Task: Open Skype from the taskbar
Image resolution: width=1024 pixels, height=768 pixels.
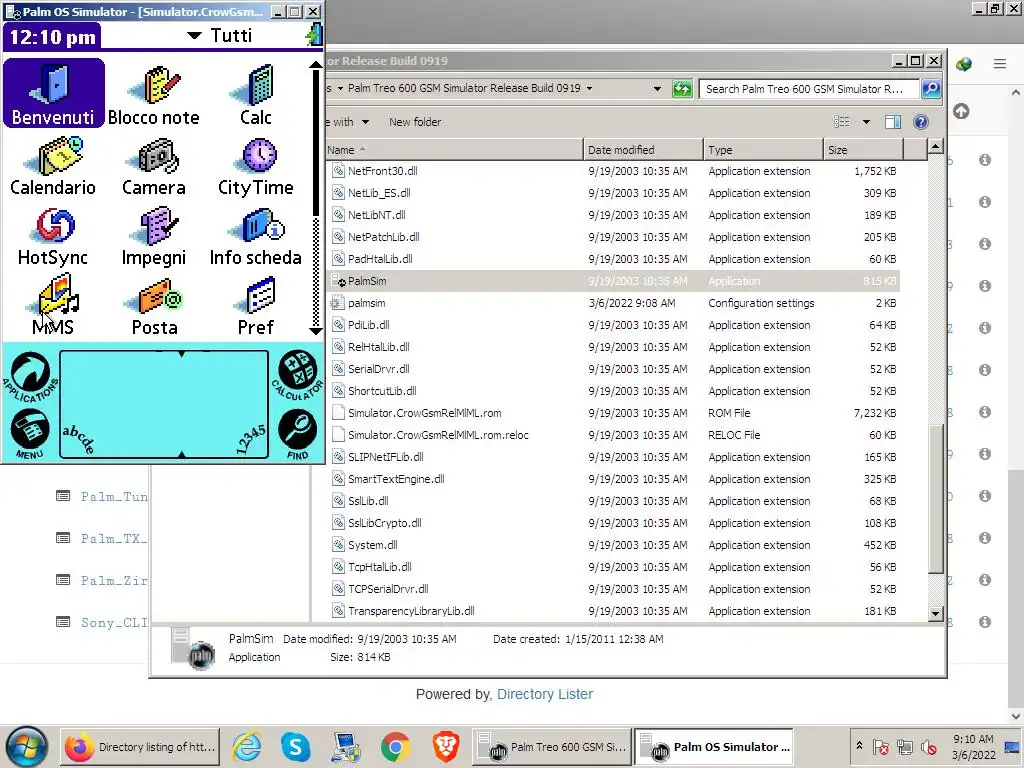Action: (295, 747)
